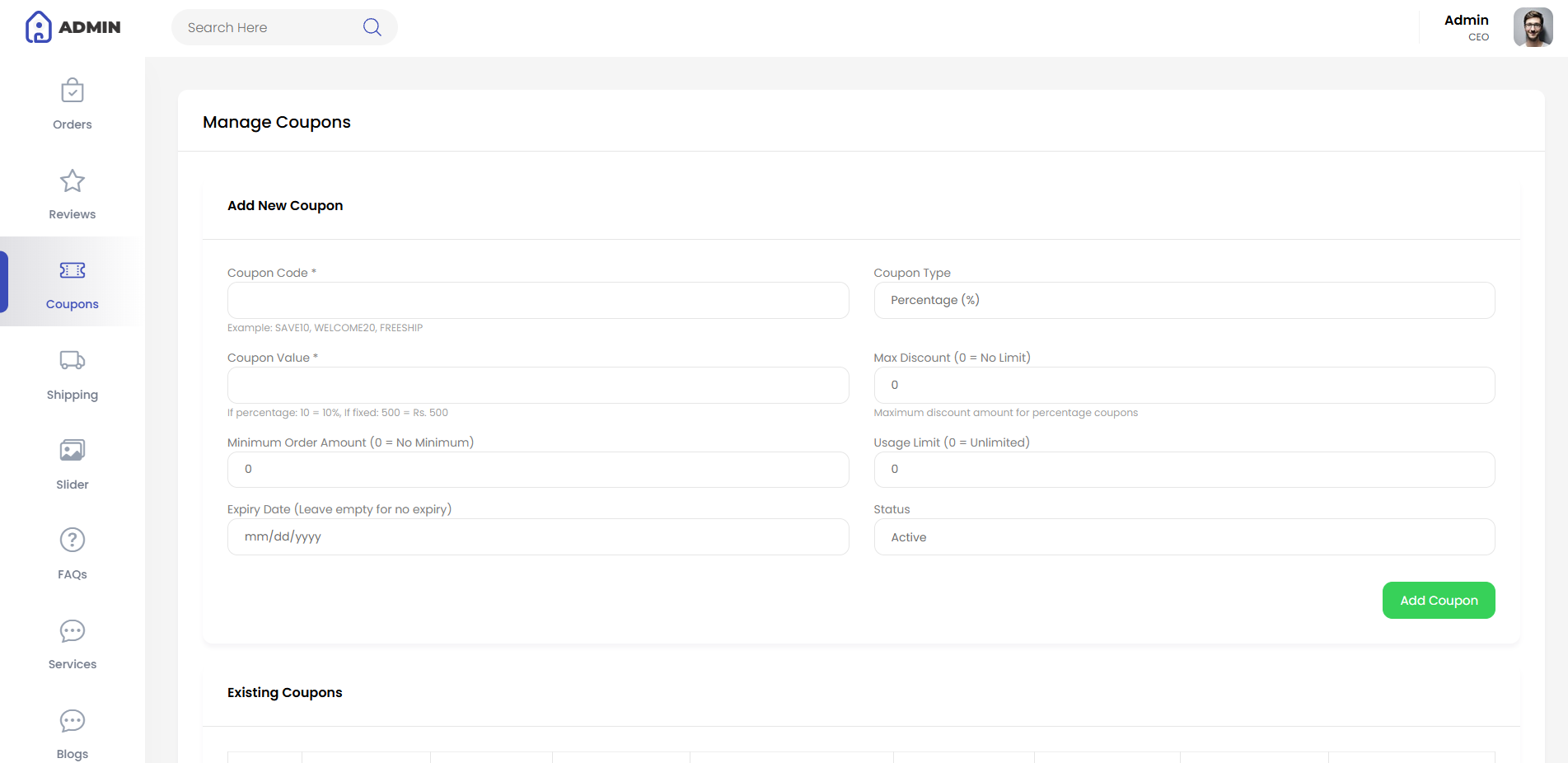
Task: Open Reviews via the star icon
Action: (x=73, y=180)
